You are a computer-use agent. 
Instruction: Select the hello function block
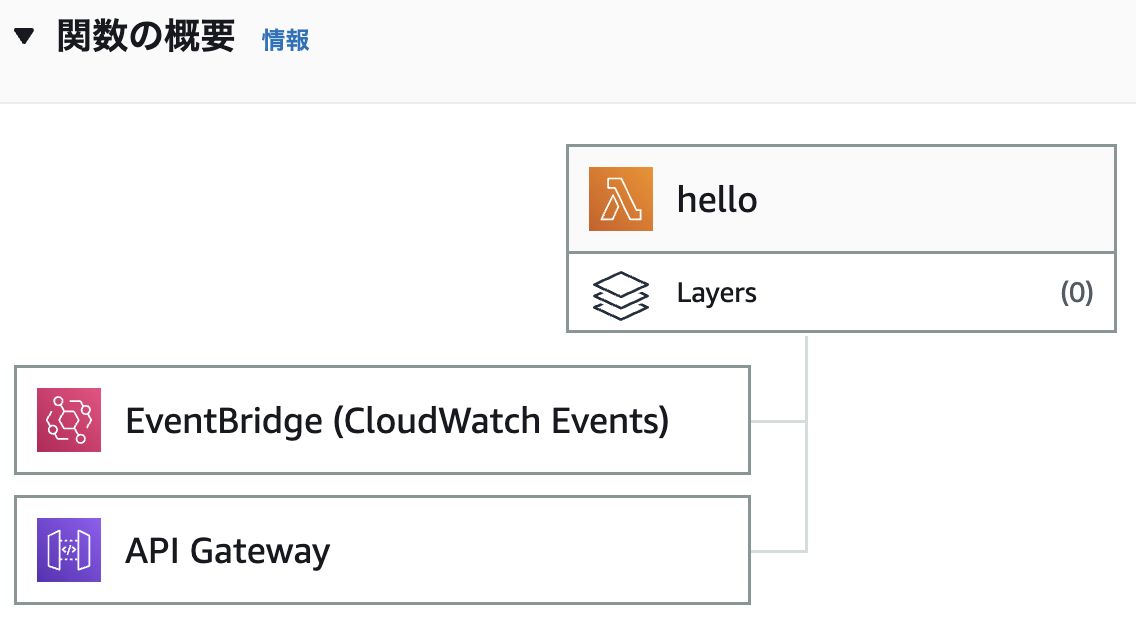840,198
